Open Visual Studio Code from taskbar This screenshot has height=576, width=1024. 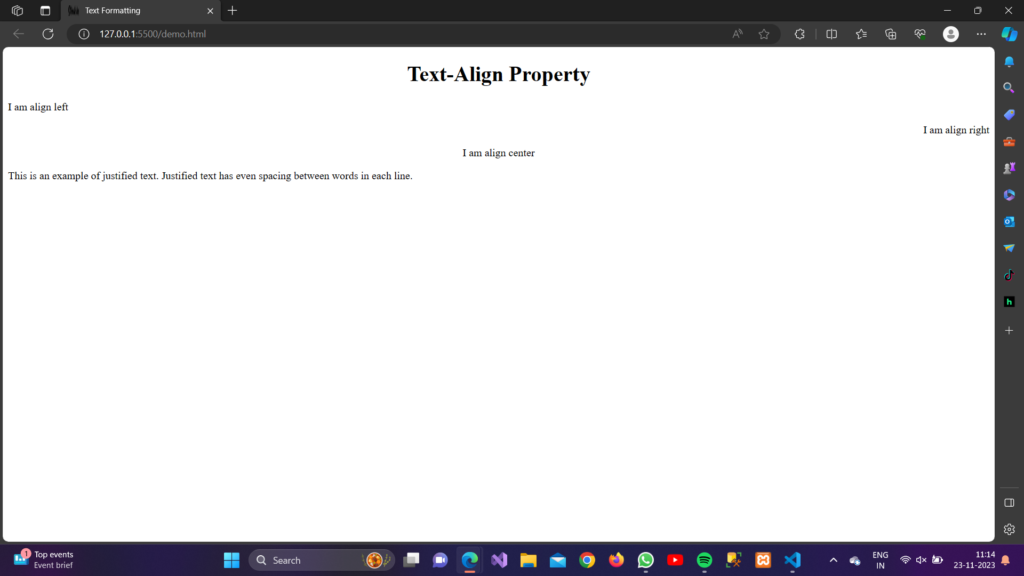[792, 560]
